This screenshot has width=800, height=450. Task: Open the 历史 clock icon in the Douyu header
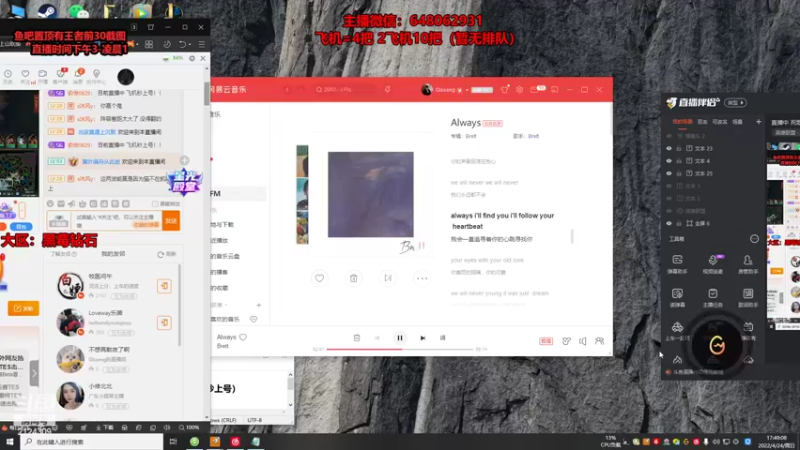(x=8, y=76)
